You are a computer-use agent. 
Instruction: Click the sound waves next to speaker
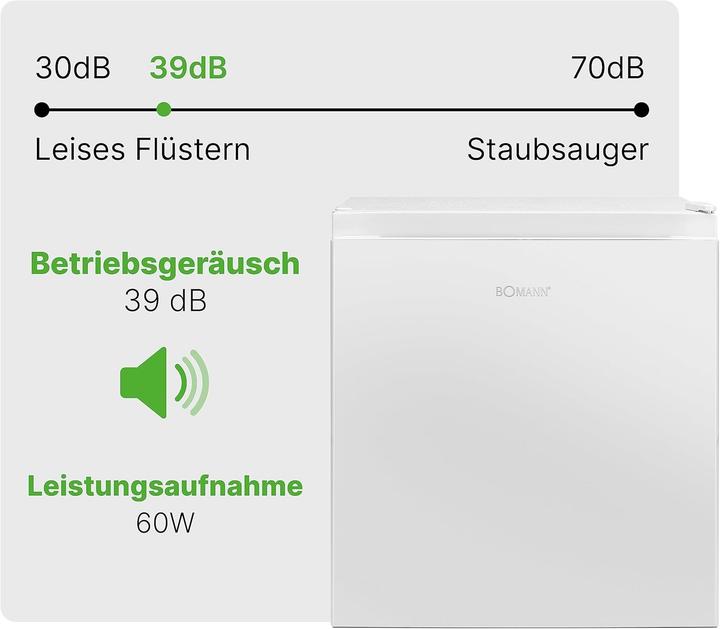192,382
